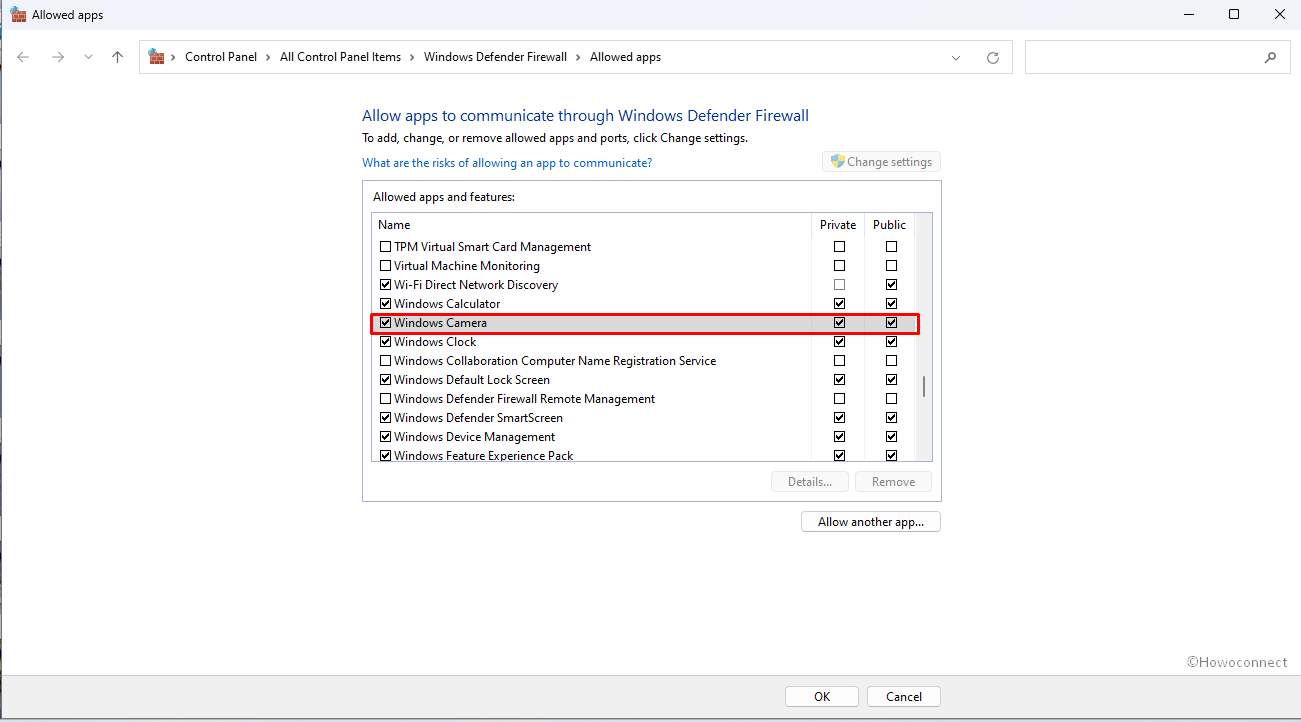Screen dimensions: 1301x722
Task: Expand chevron after All Control Panel Items
Action: click(412, 57)
